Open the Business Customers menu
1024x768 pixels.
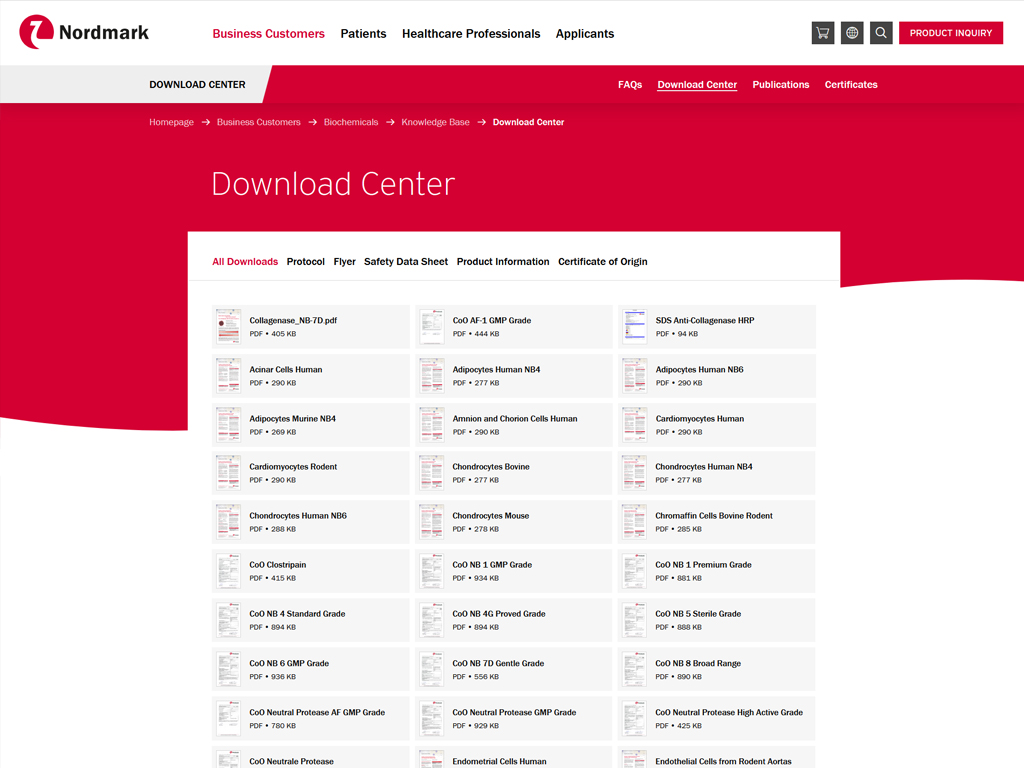pyautogui.click(x=268, y=34)
